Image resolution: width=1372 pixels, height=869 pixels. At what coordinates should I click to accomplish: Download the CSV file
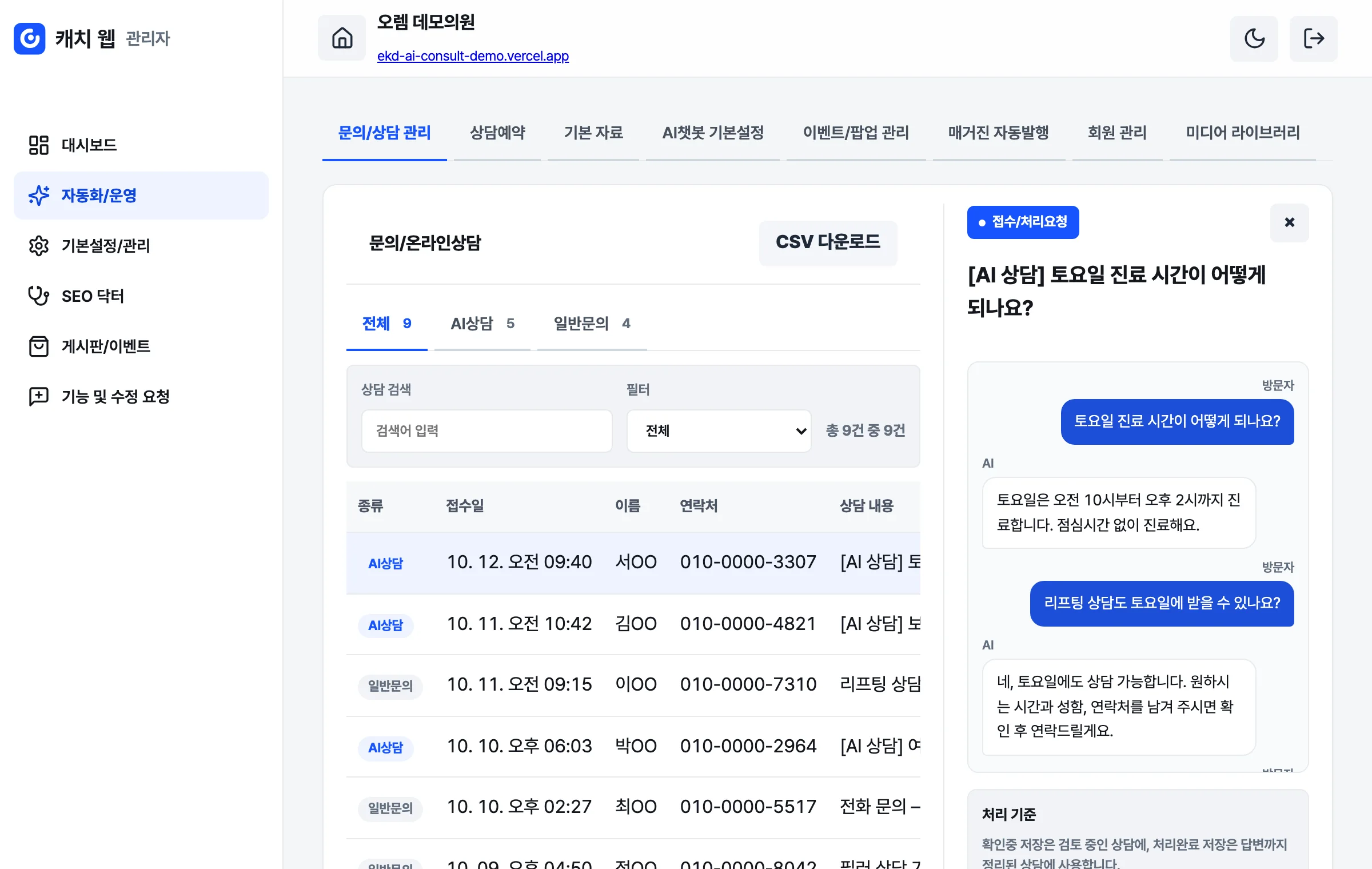point(828,242)
